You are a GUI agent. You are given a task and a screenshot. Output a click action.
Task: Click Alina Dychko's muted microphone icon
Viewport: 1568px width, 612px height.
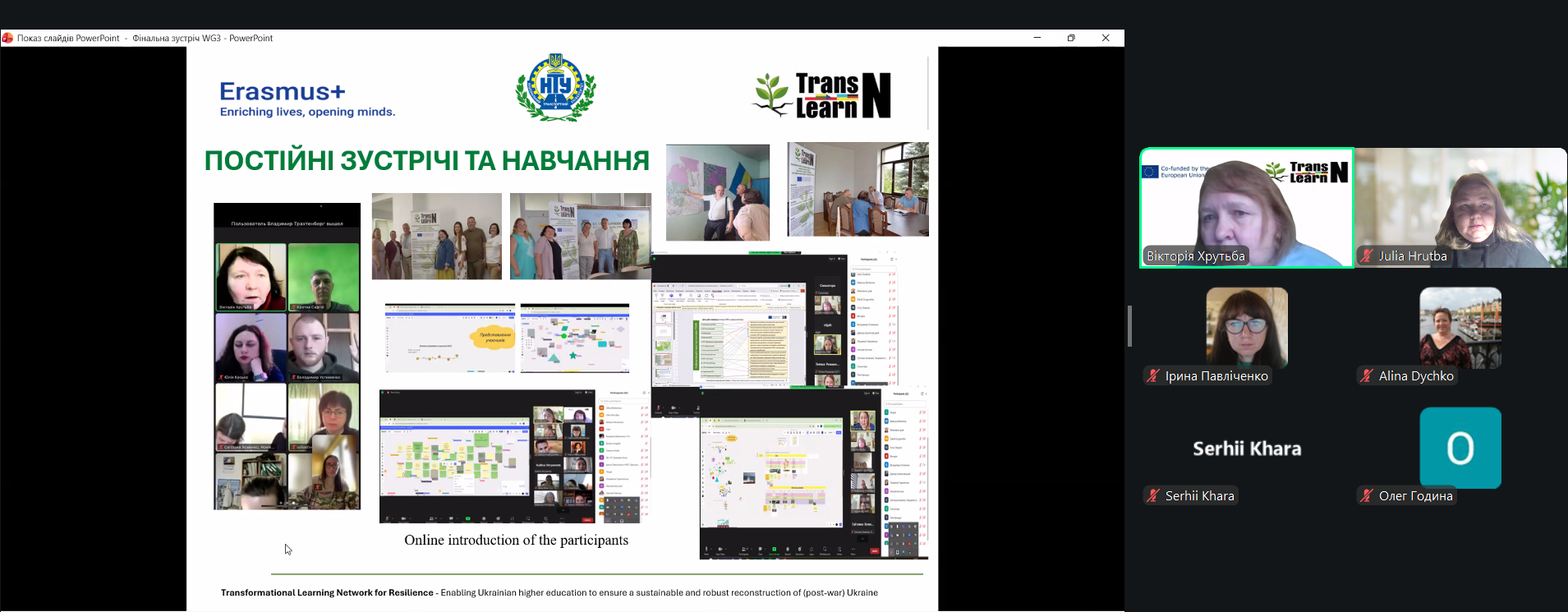(1367, 376)
